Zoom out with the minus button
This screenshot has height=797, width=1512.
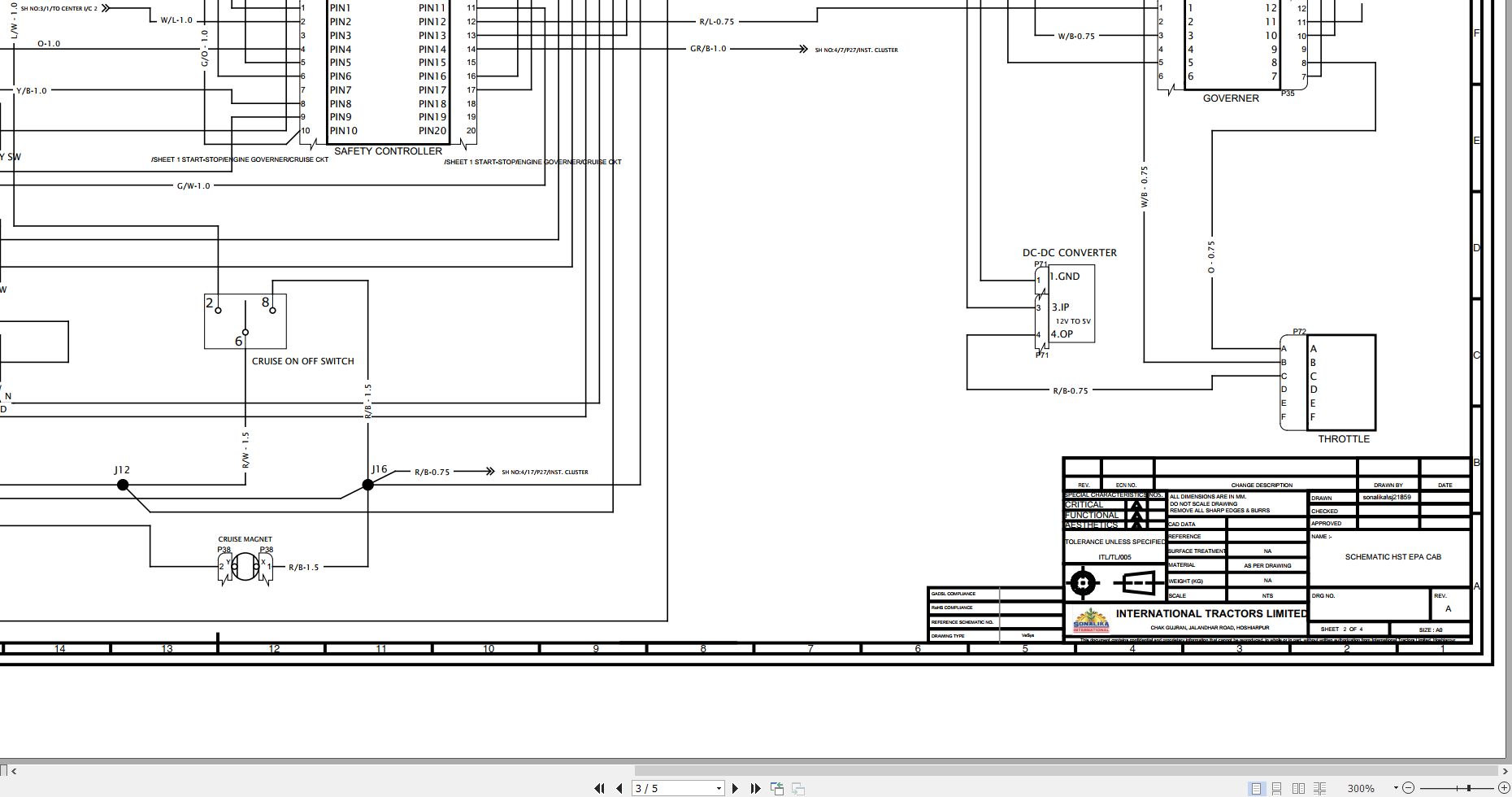[x=1408, y=788]
